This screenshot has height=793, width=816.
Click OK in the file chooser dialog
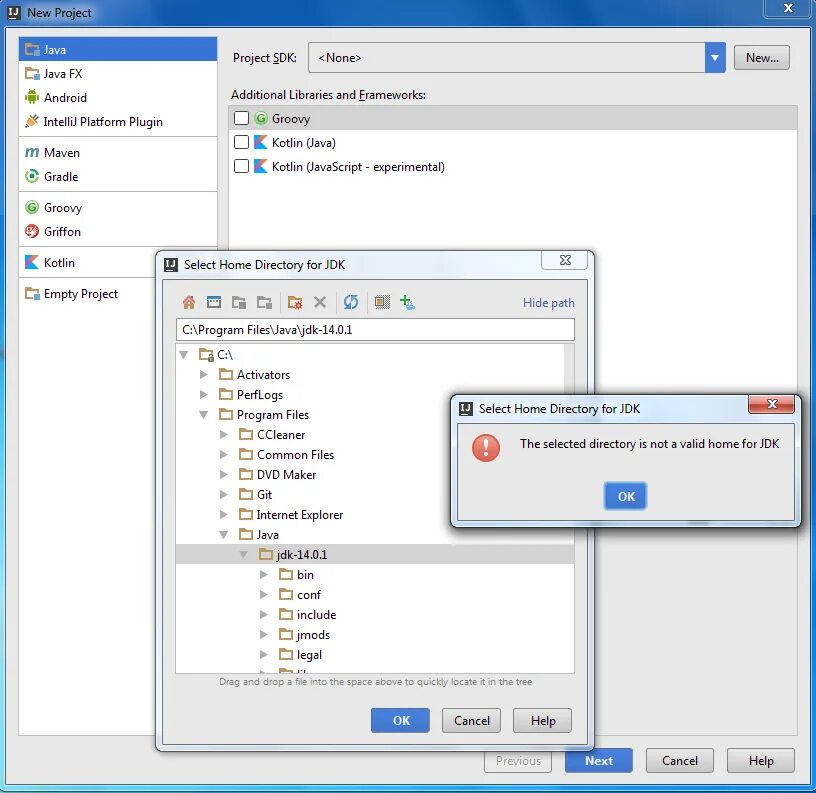[400, 720]
